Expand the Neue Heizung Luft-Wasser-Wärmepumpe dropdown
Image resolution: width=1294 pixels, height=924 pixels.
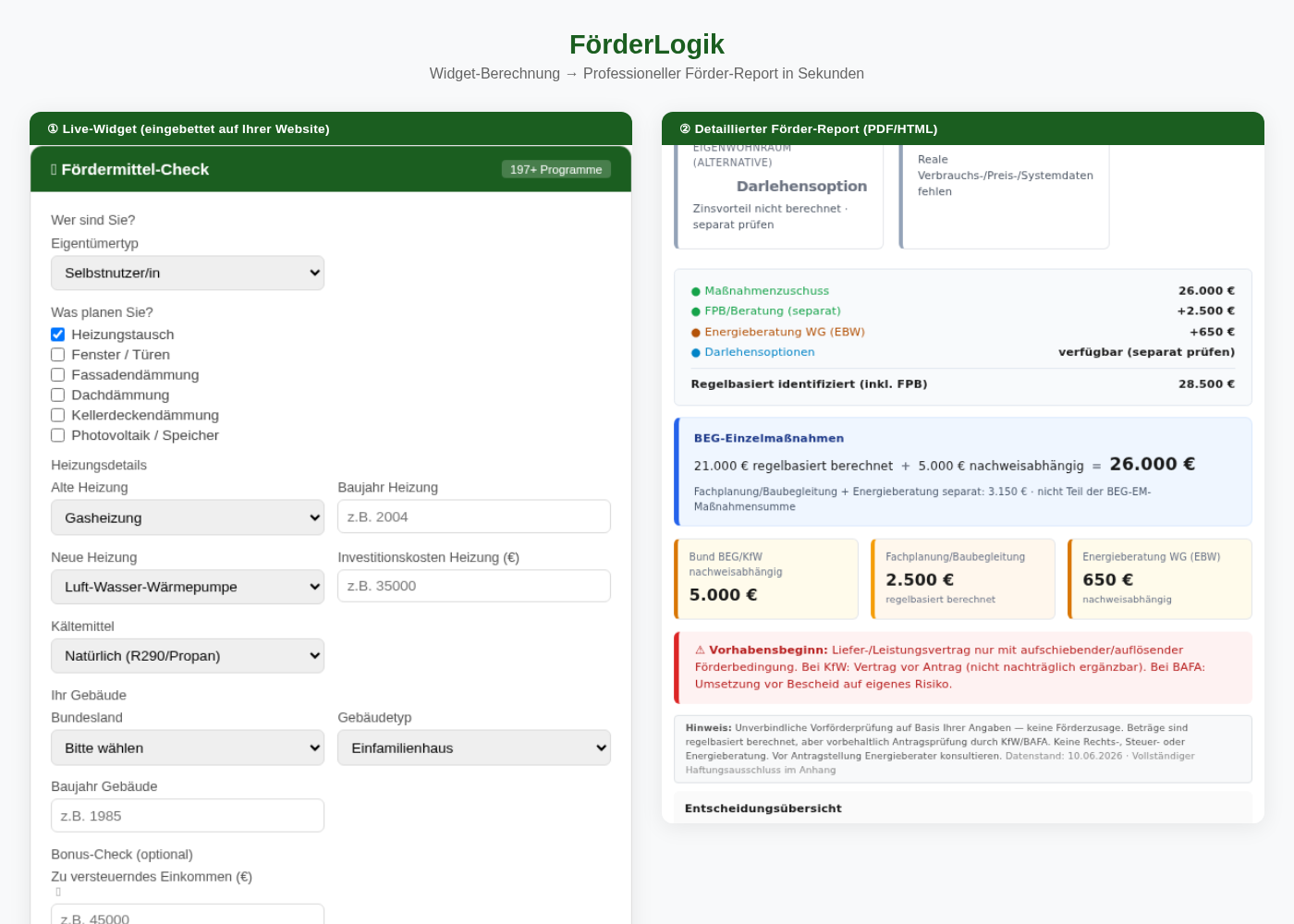188,587
